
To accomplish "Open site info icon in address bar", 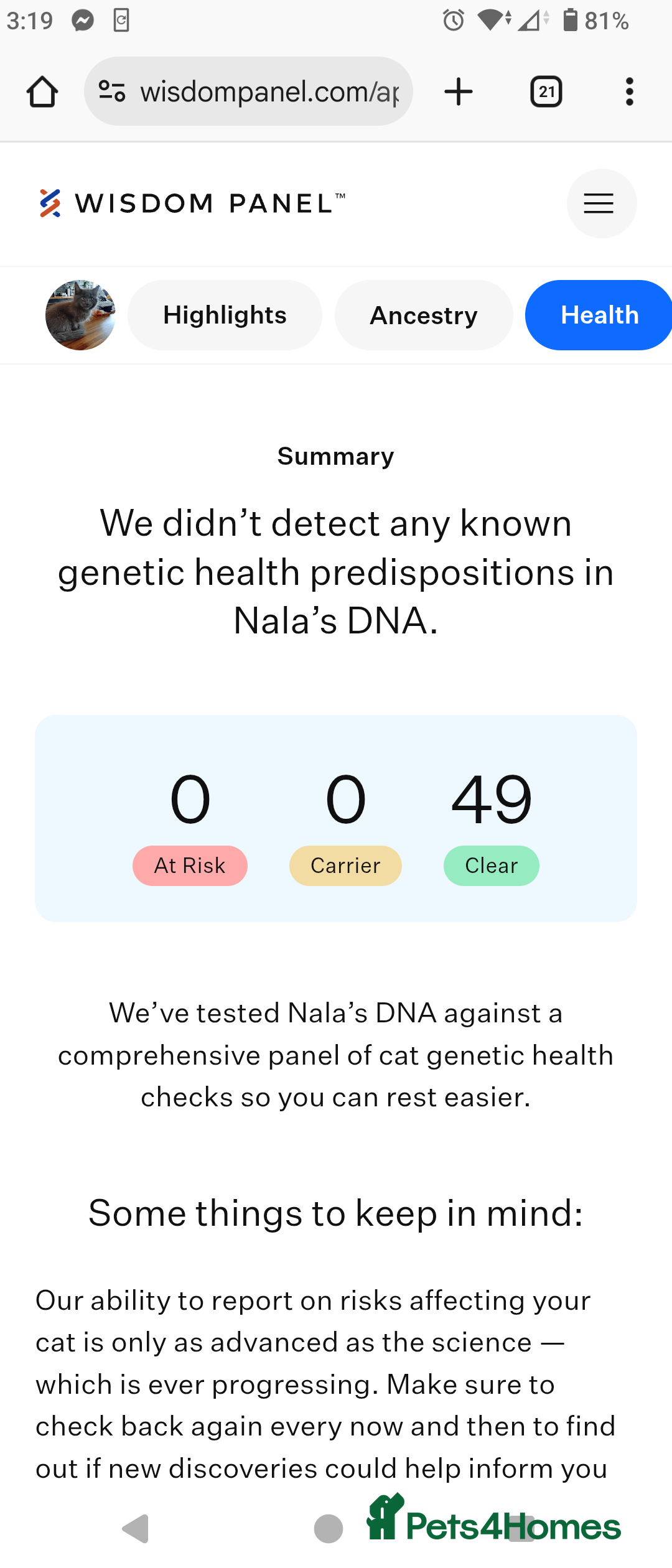I will pyautogui.click(x=113, y=91).
